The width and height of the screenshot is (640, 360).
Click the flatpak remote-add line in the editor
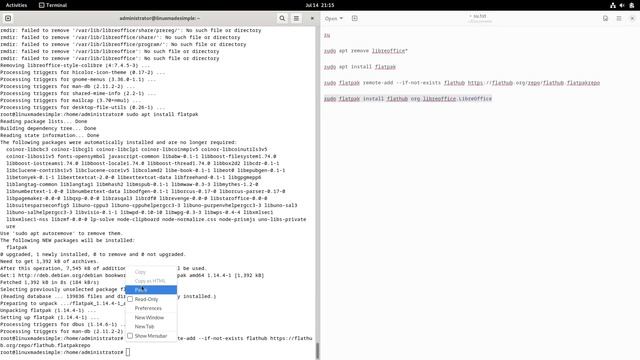point(462,83)
